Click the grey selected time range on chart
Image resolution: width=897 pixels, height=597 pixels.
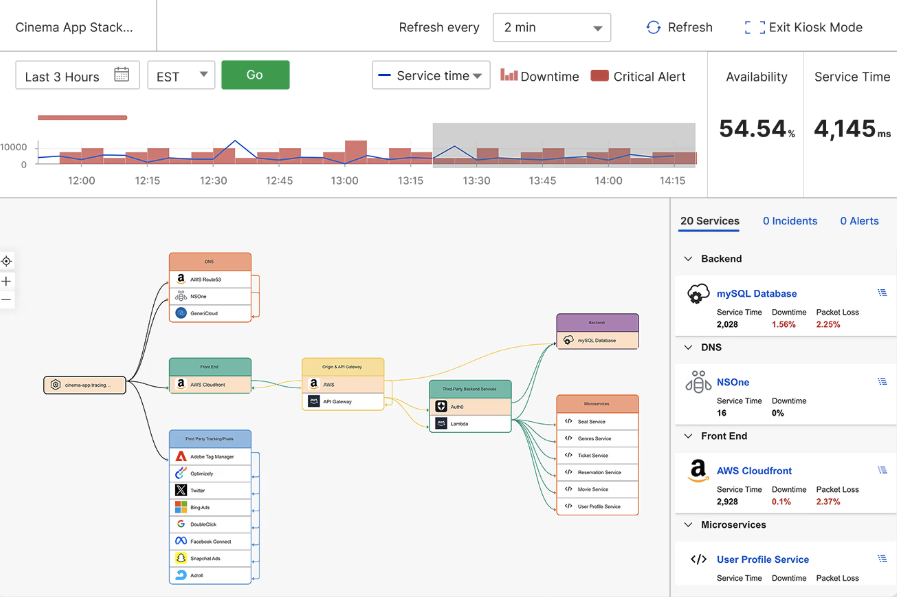point(564,145)
